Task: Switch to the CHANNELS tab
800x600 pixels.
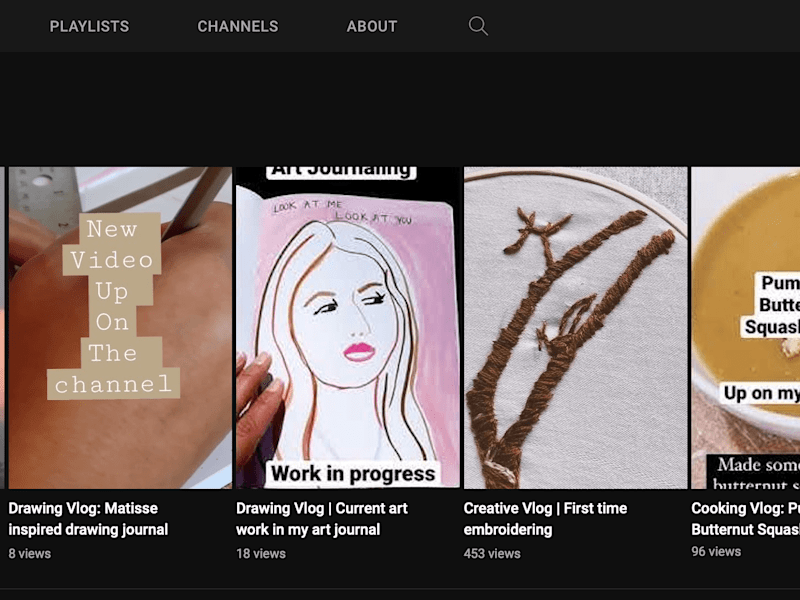Action: coord(238,27)
